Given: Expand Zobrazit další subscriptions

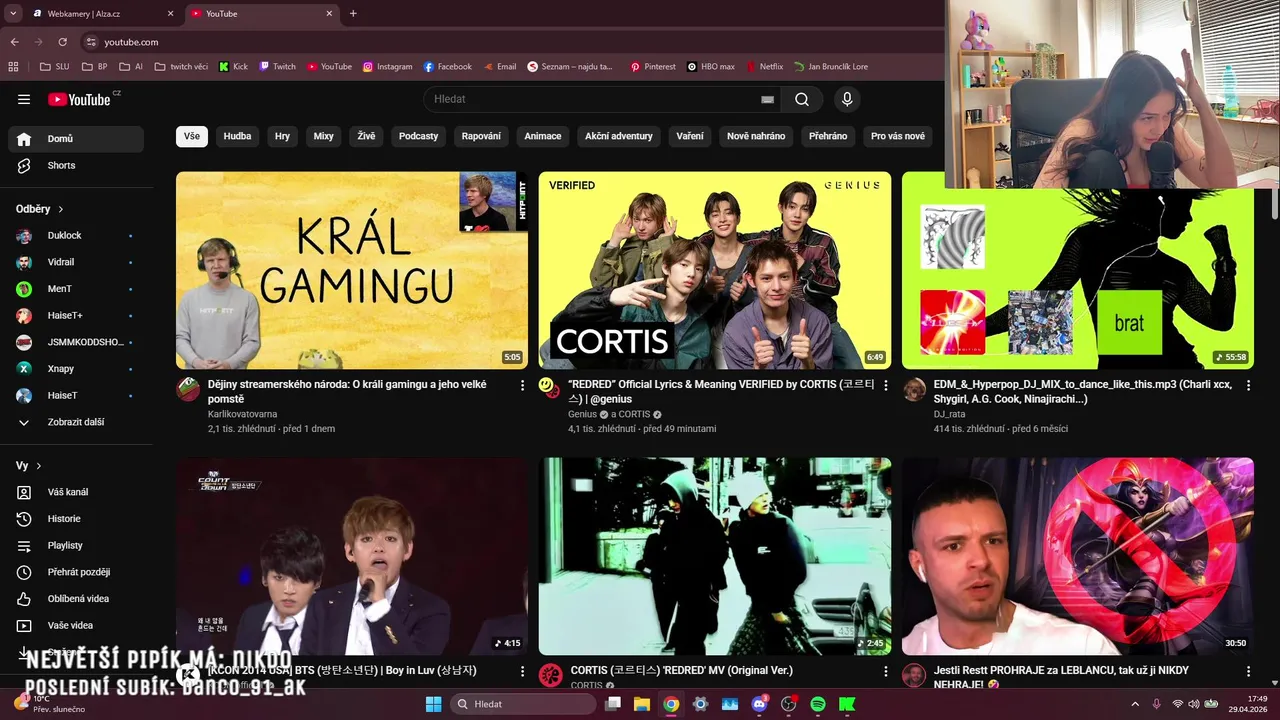Looking at the screenshot, I should (76, 422).
